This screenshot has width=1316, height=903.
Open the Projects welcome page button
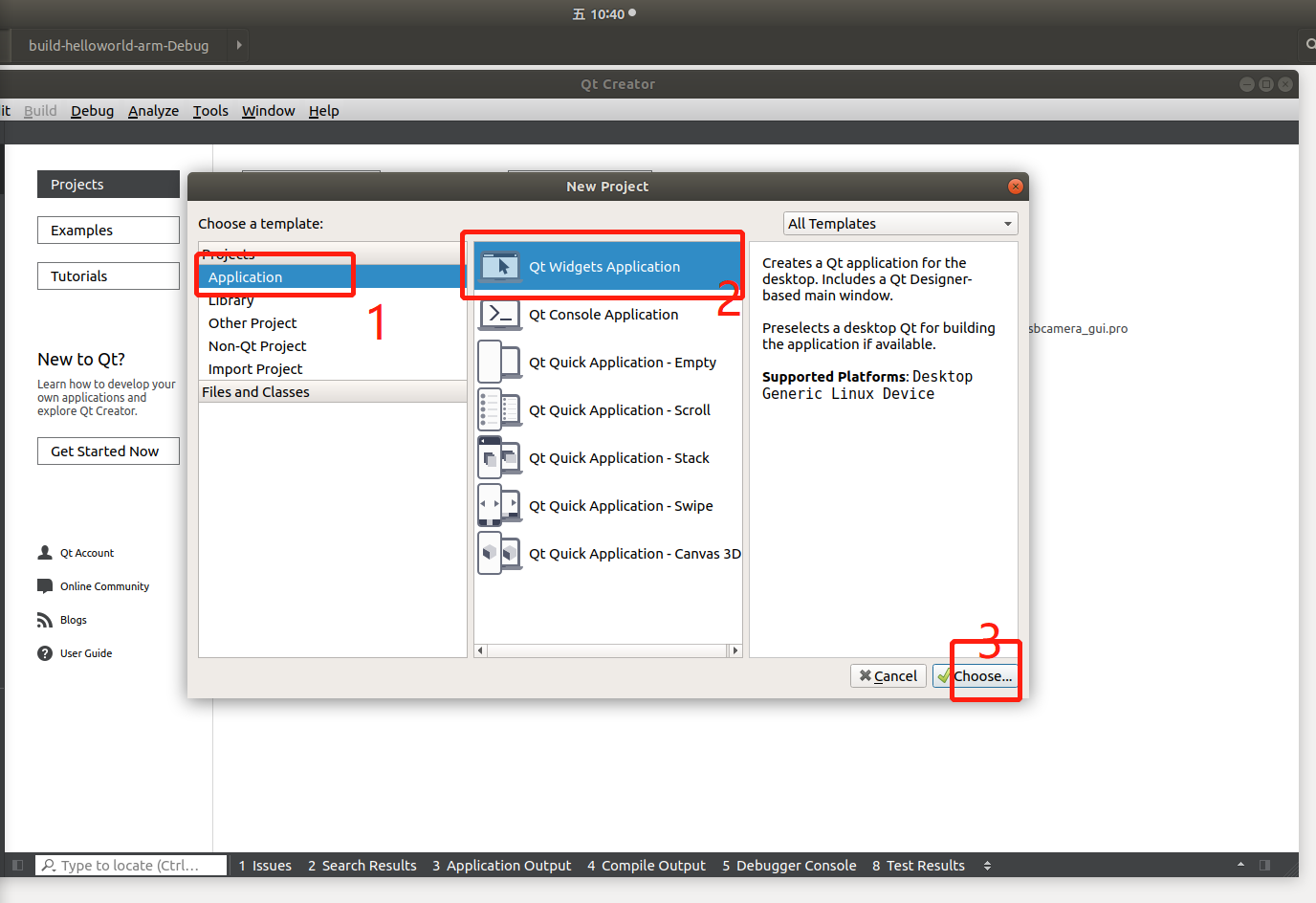tap(108, 185)
